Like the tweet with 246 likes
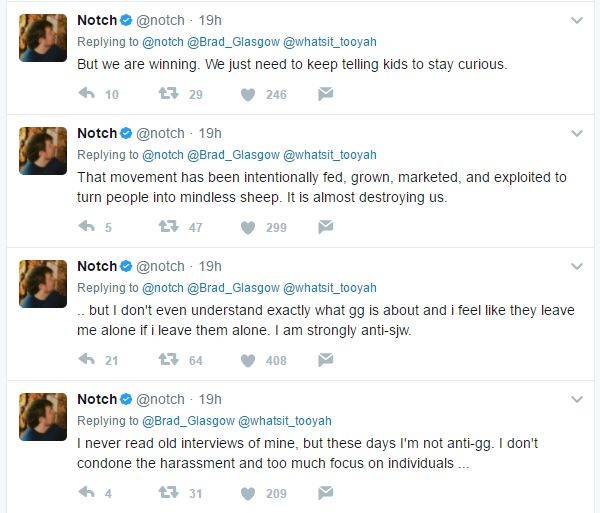 click(x=248, y=94)
